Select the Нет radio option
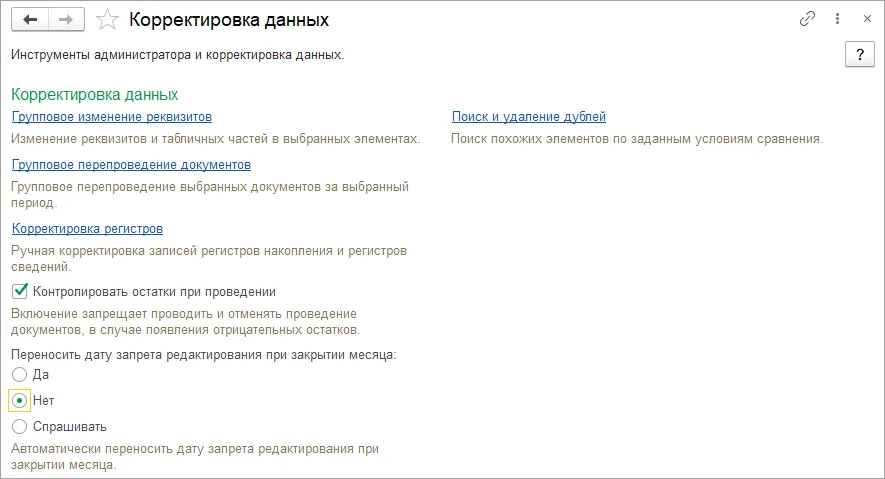Image resolution: width=885 pixels, height=479 pixels. point(19,401)
